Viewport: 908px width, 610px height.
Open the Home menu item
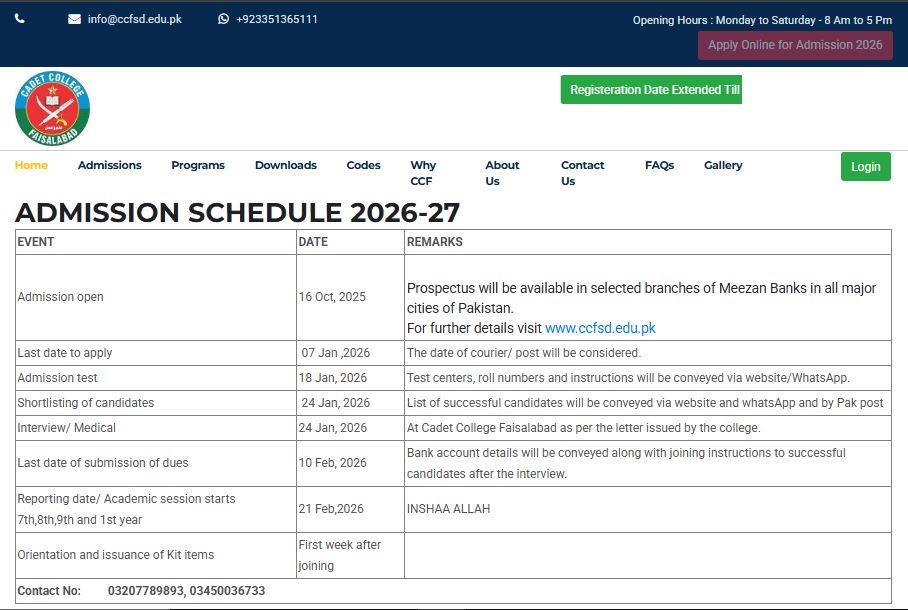pyautogui.click(x=31, y=166)
